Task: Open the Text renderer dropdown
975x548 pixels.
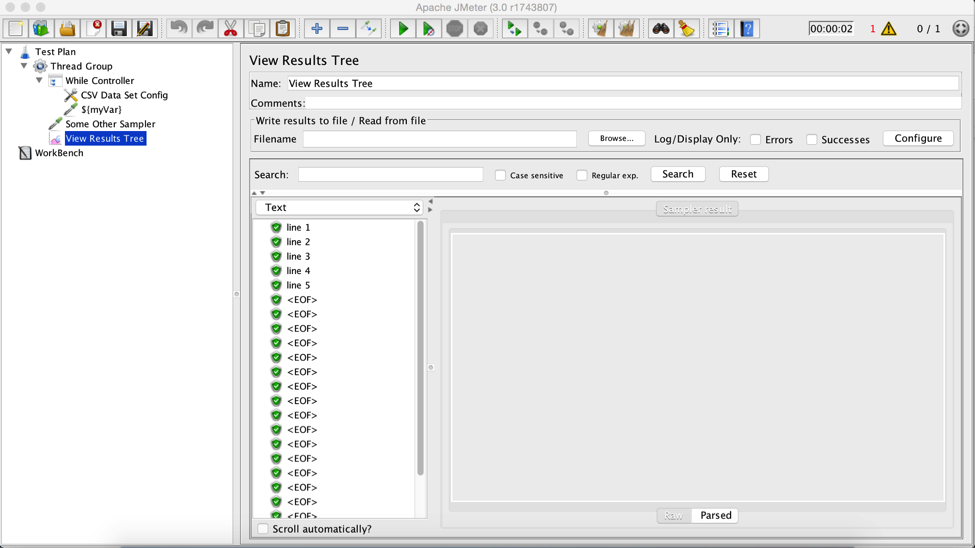Action: click(340, 208)
